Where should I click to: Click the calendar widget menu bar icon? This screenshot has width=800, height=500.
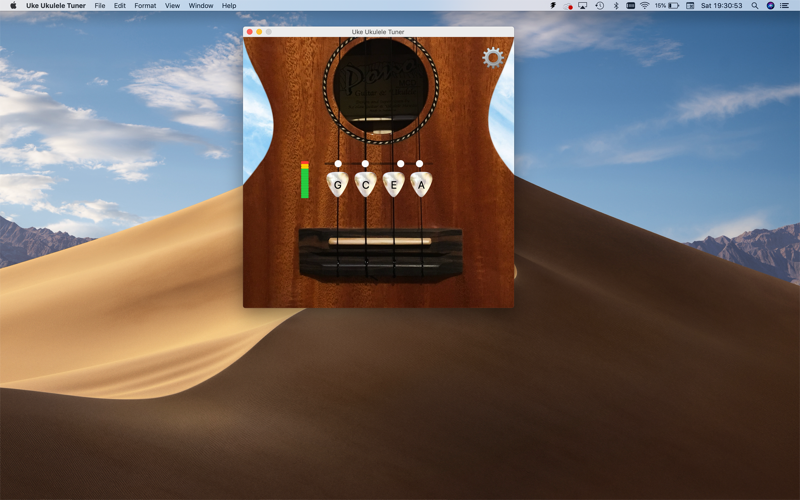690,6
